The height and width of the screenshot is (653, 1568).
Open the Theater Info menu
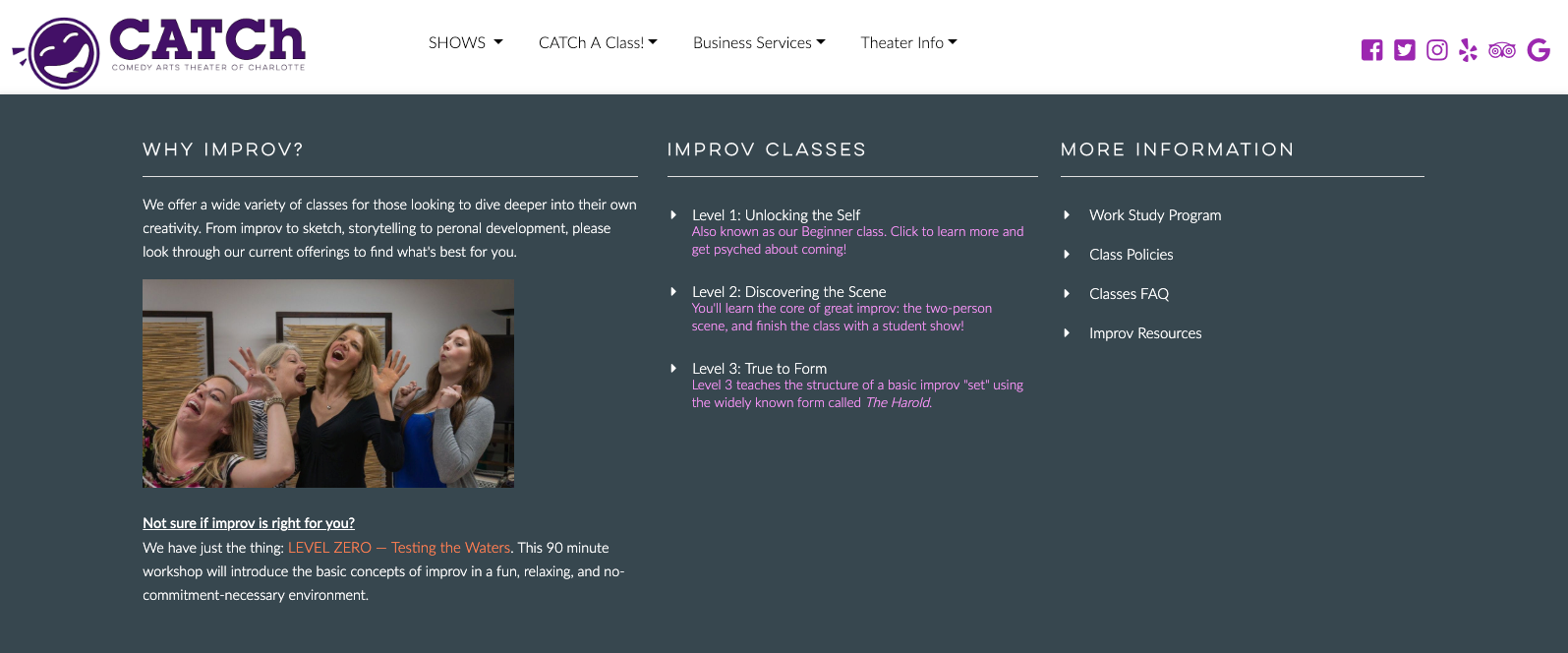[908, 42]
